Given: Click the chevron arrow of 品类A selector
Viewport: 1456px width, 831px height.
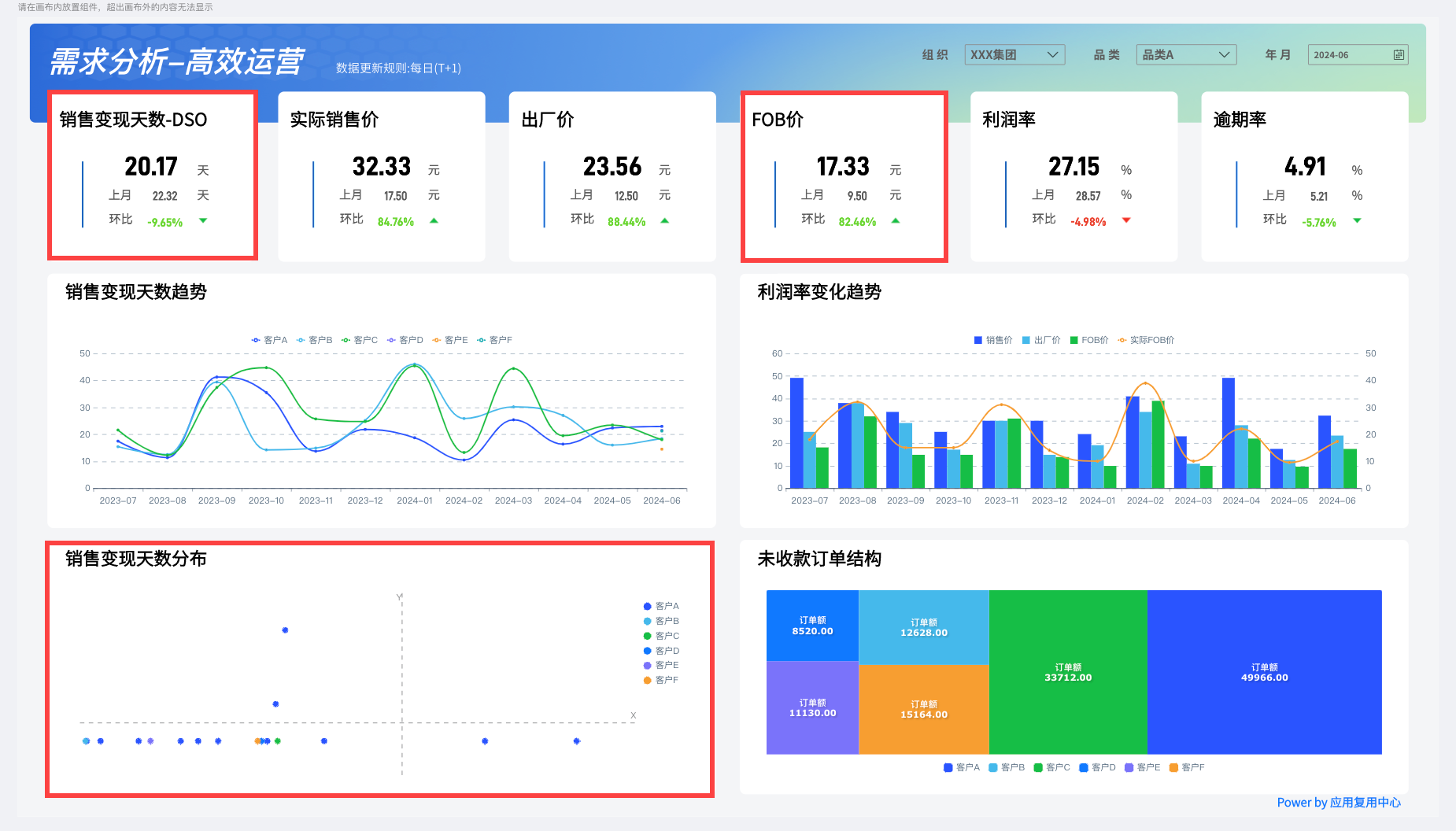Looking at the screenshot, I should [x=1224, y=55].
